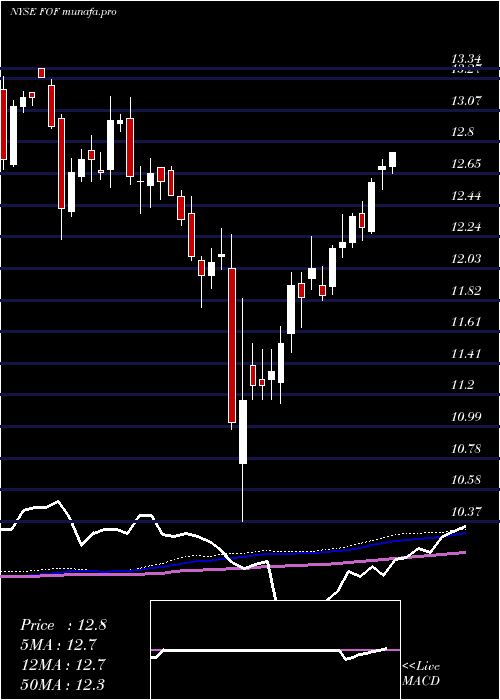Click the 13.34 price level label
The image size is (500, 700).
pos(467,58)
